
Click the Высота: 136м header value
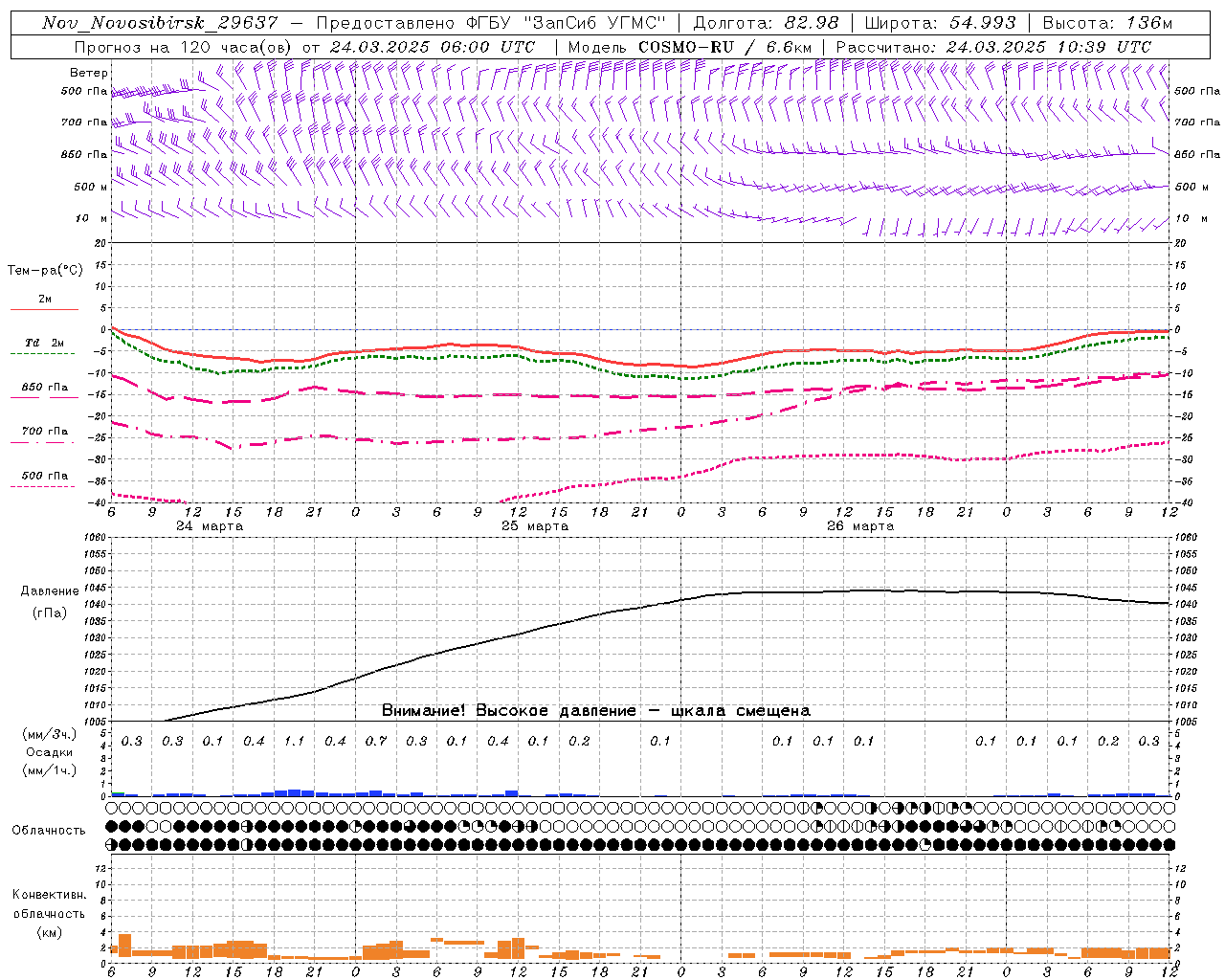[1107, 23]
